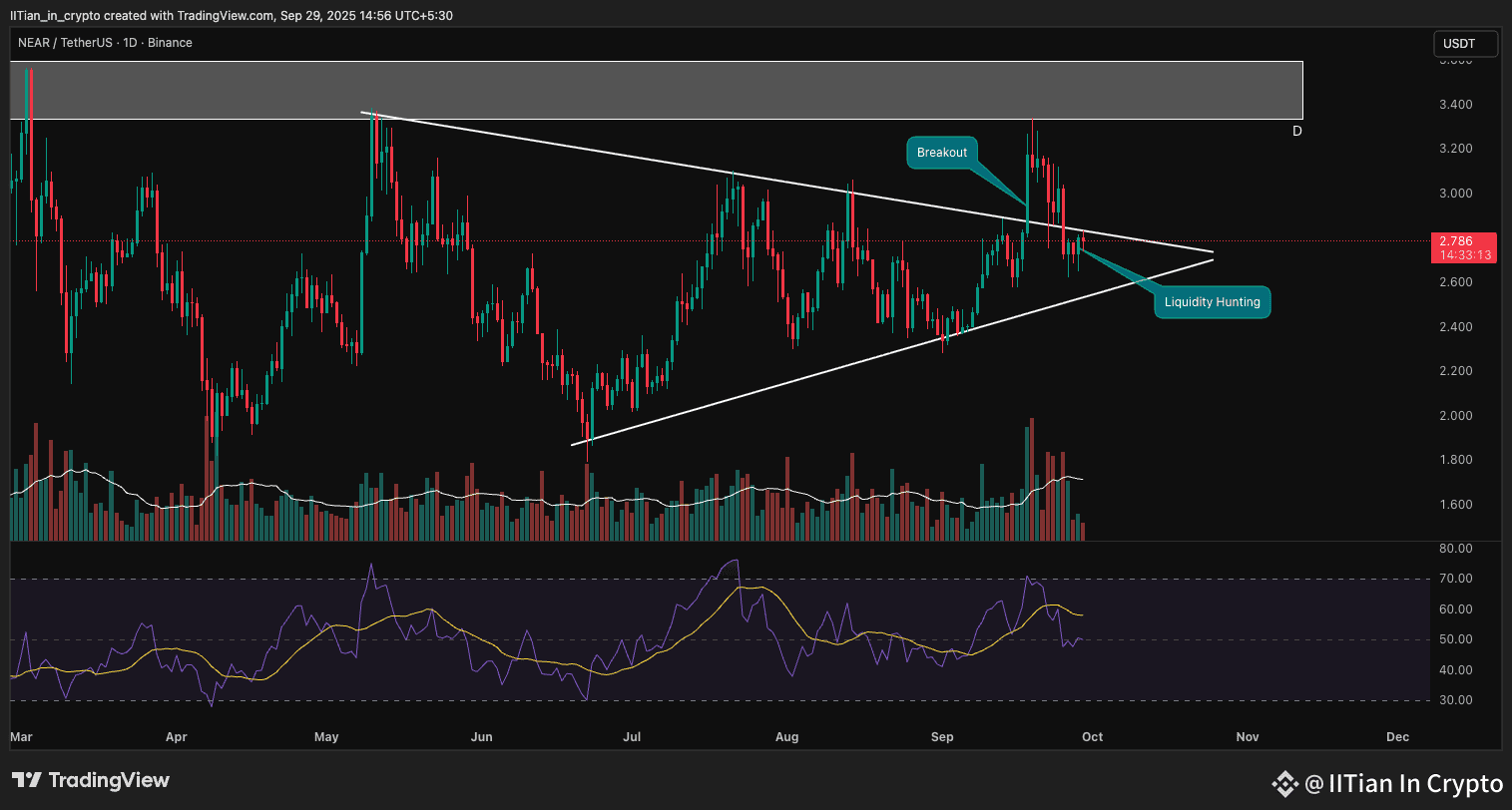Click the Mar date label

(x=21, y=737)
